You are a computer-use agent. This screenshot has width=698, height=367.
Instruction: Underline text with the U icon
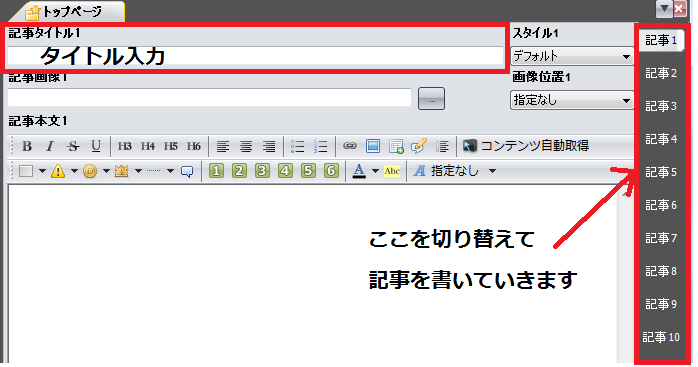96,146
